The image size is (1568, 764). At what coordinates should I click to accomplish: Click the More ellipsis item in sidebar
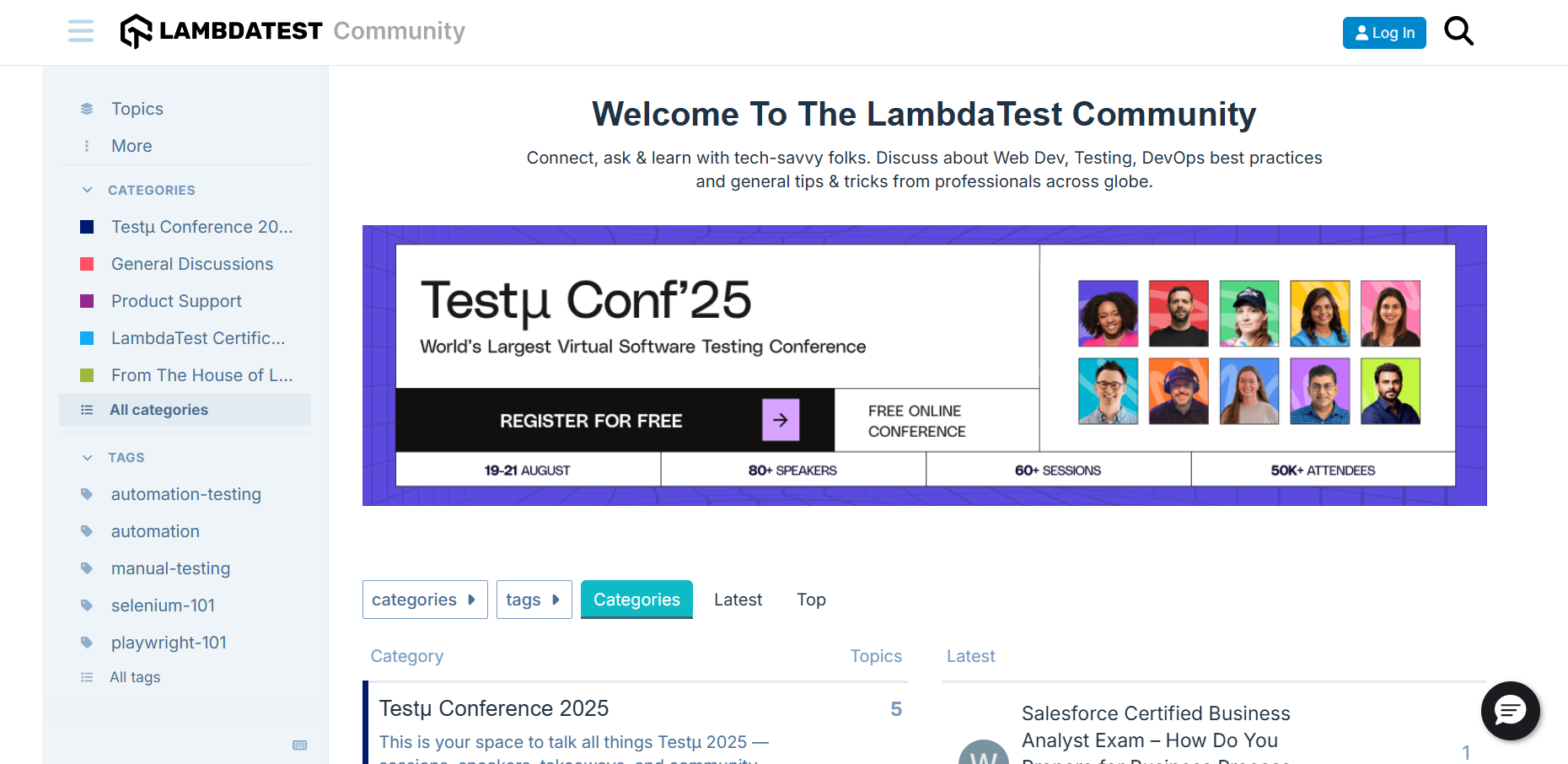click(x=87, y=145)
